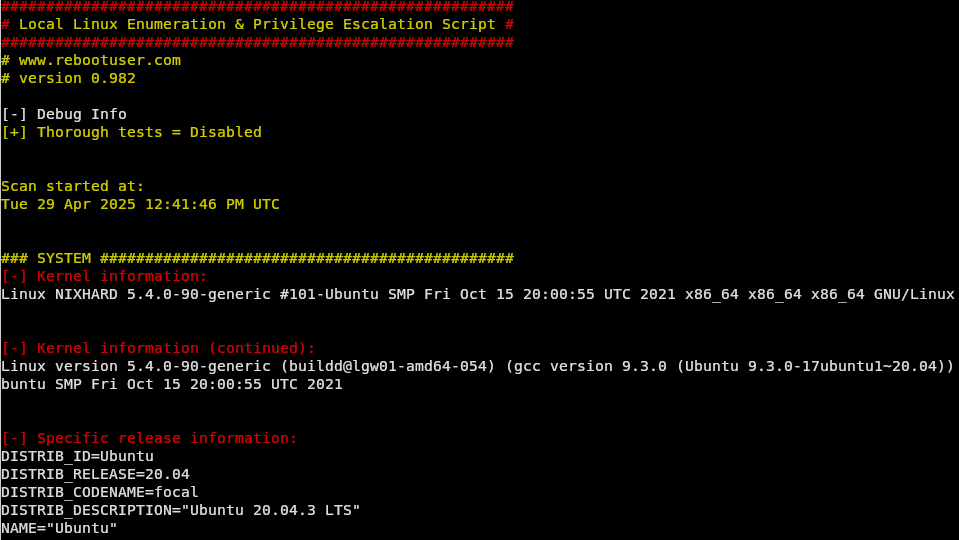959x540 pixels.
Task: Click the version 0.982 line
Action: point(68,78)
